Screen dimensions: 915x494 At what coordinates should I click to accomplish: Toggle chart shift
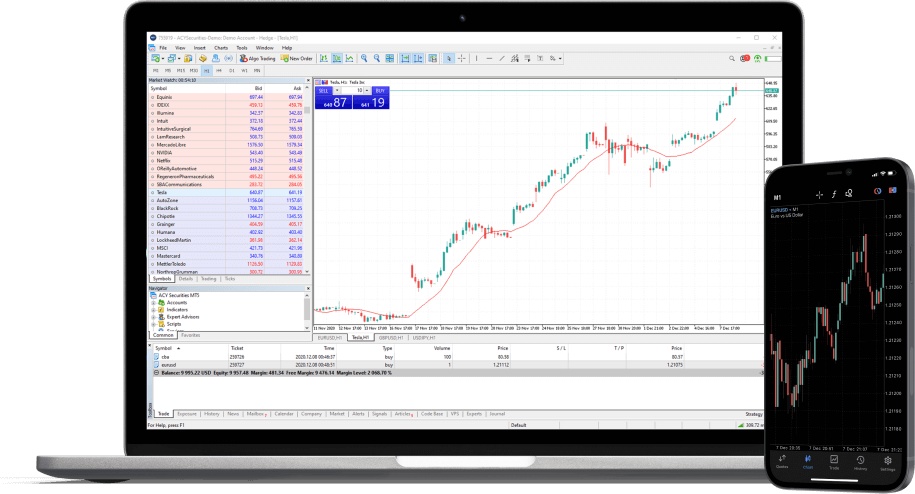click(x=418, y=58)
